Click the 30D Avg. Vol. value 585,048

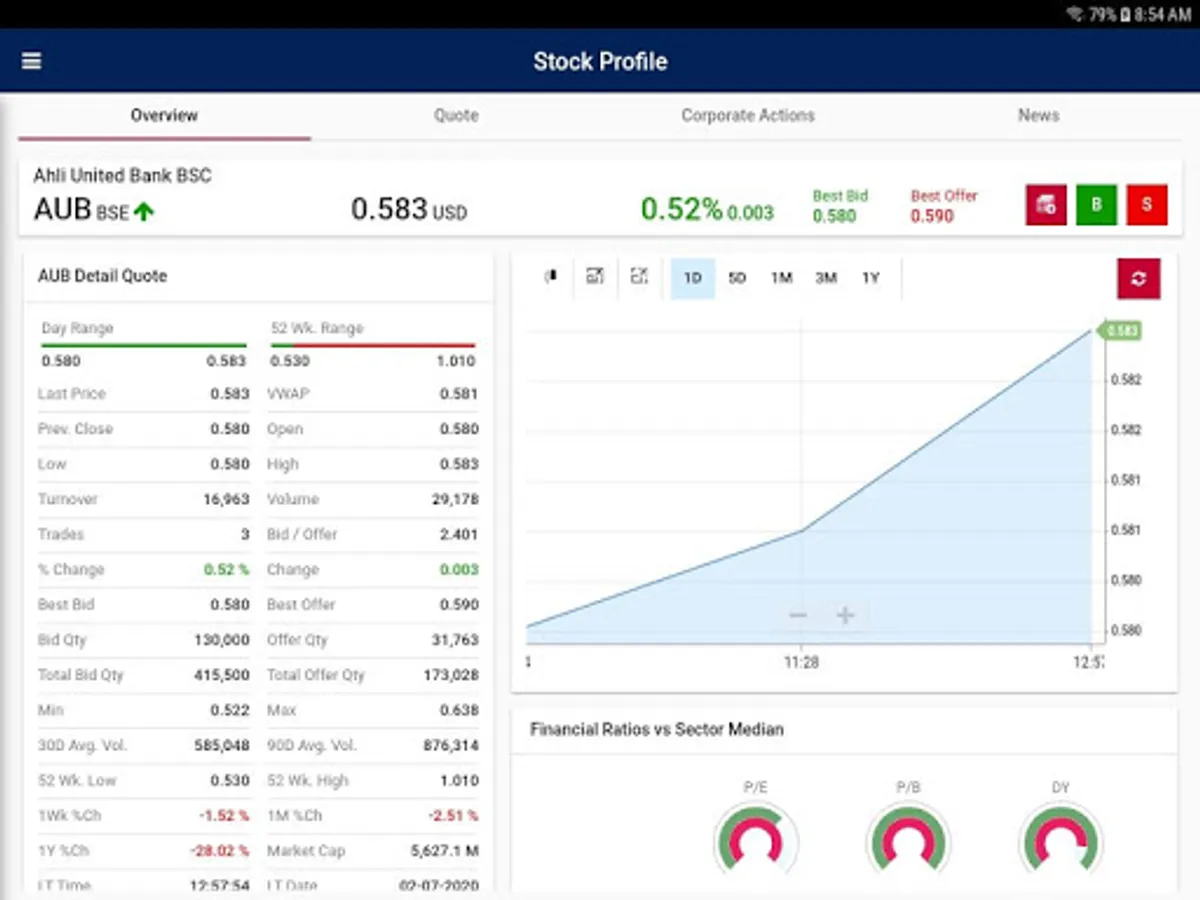pos(222,746)
